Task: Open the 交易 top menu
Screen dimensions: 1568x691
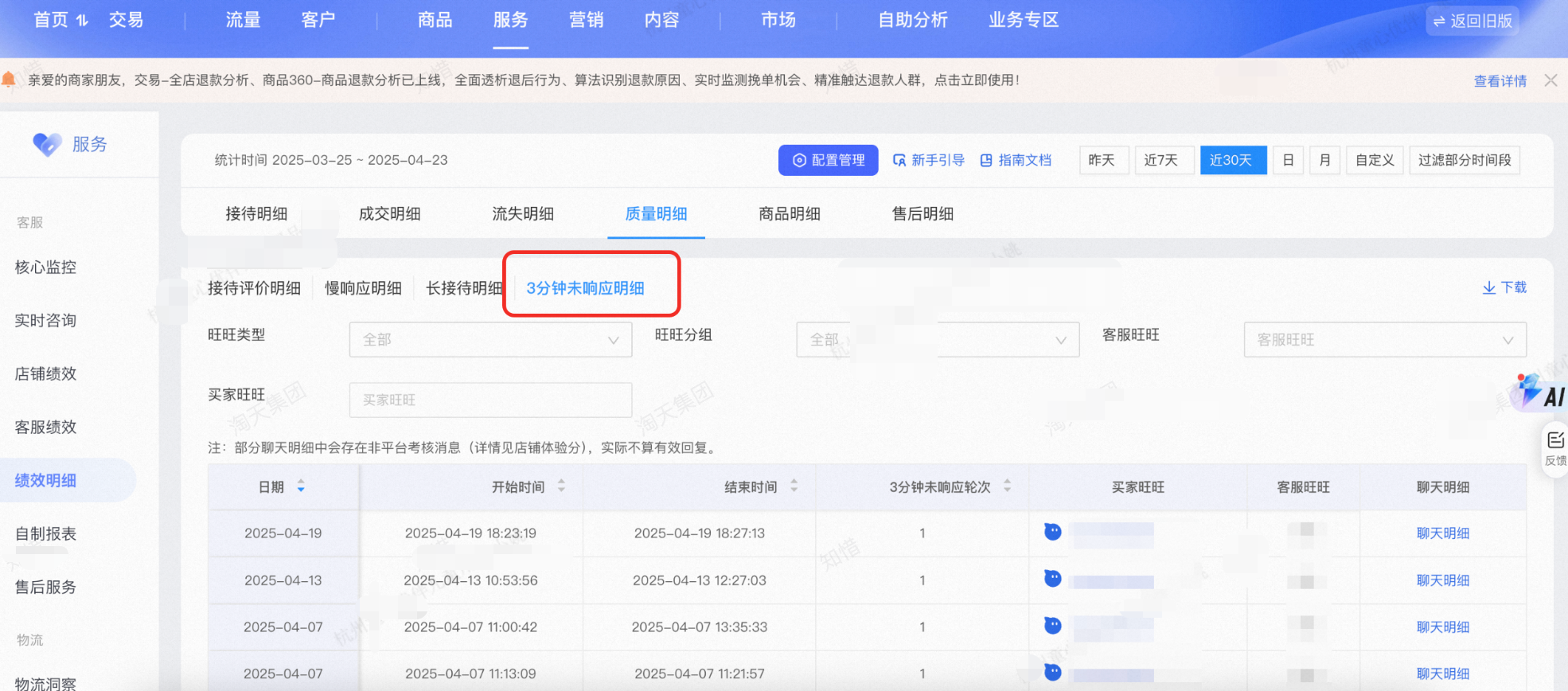Action: click(x=127, y=20)
